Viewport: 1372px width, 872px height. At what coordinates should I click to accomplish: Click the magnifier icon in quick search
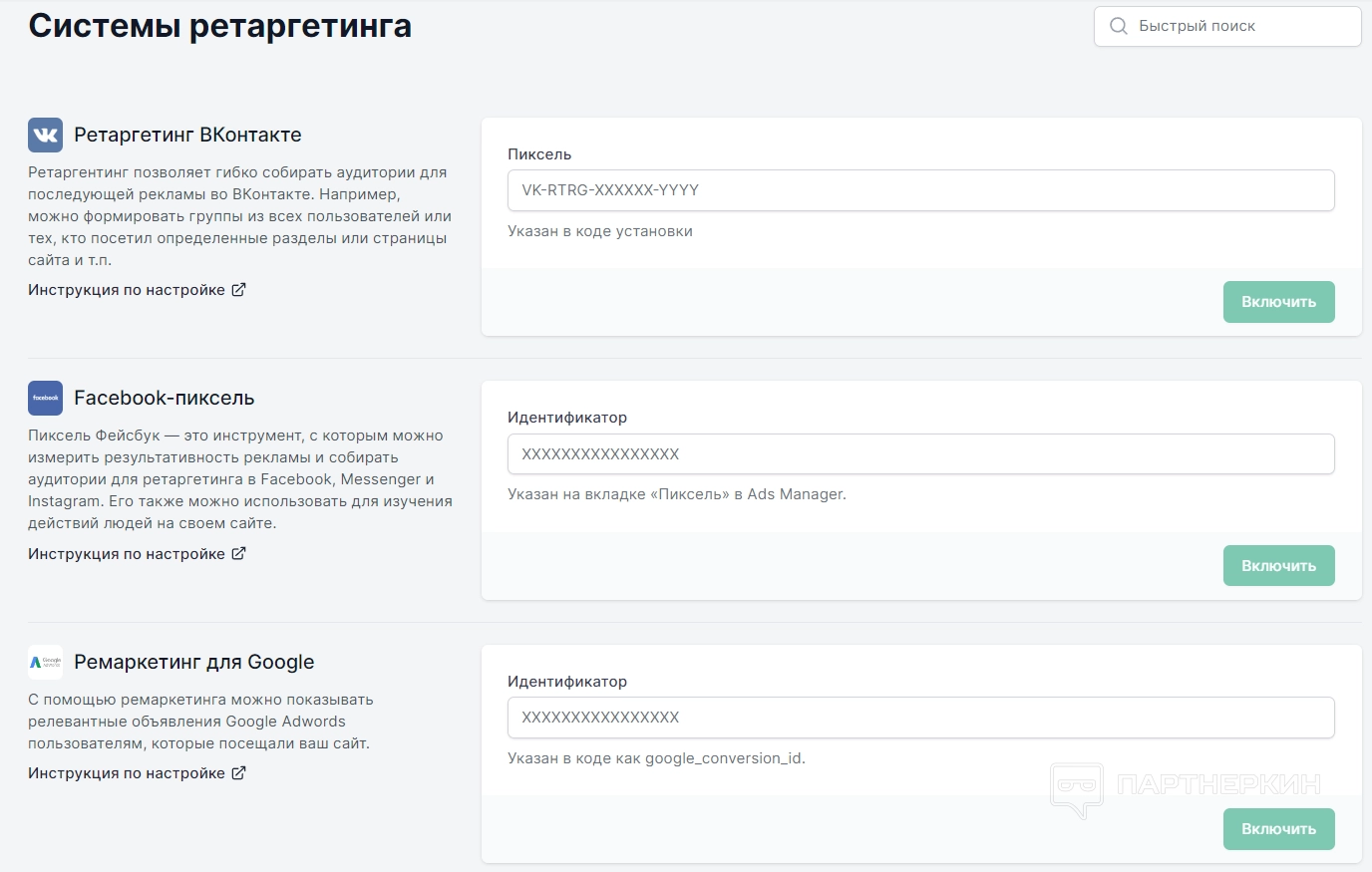point(1119,26)
